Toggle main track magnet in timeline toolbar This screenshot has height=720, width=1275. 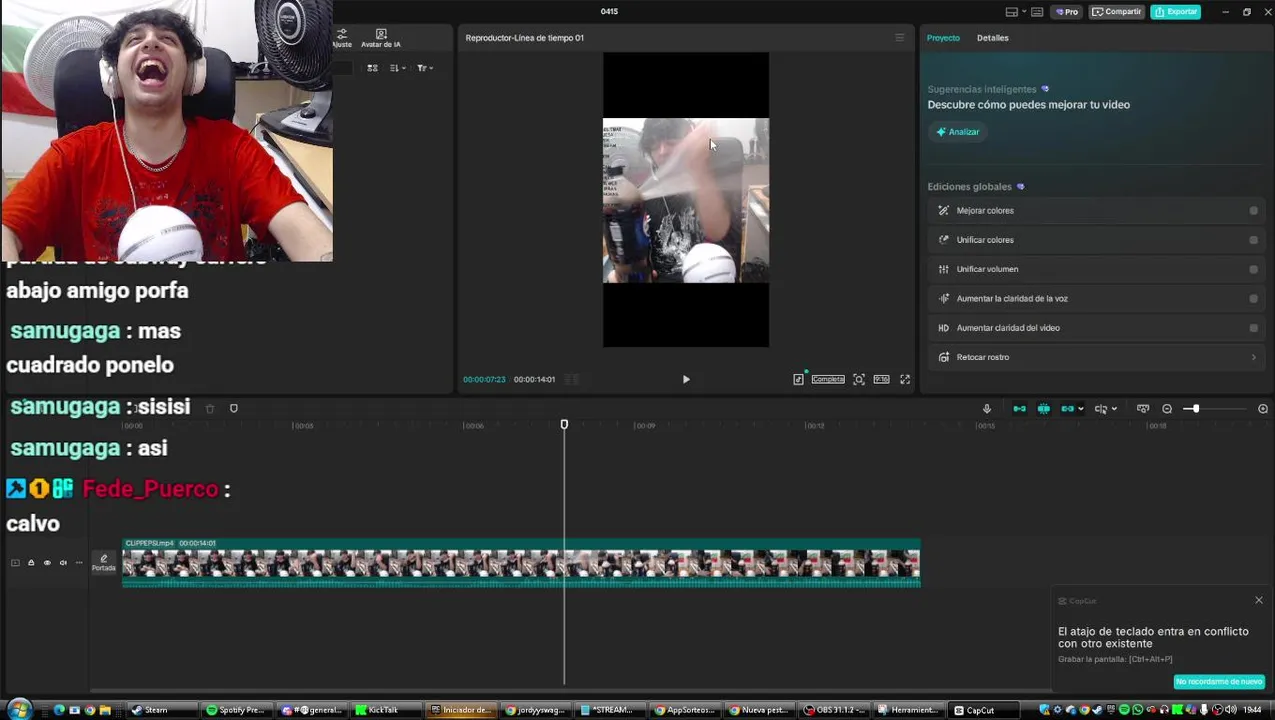tap(1019, 409)
